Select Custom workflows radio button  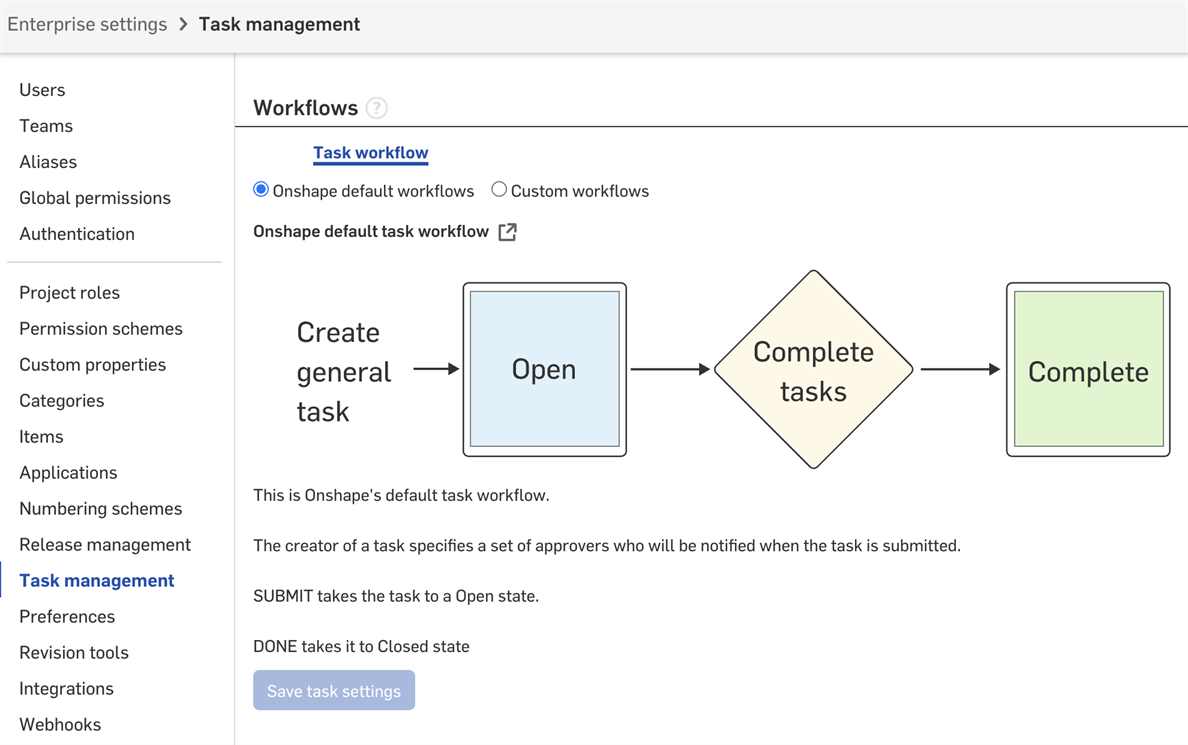(x=499, y=189)
